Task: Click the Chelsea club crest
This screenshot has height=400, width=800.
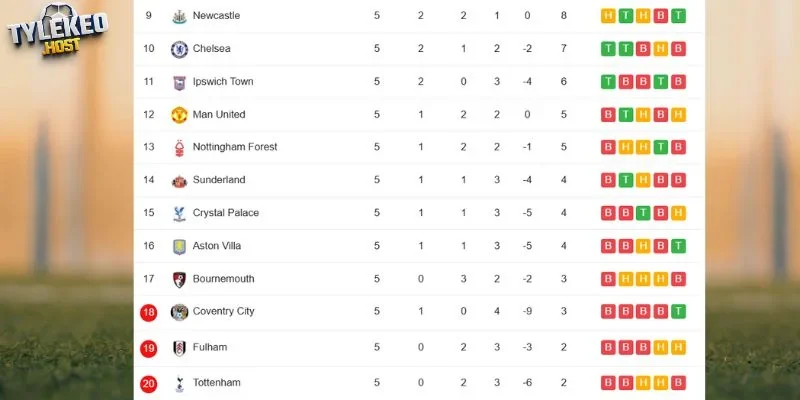Action: [x=179, y=49]
